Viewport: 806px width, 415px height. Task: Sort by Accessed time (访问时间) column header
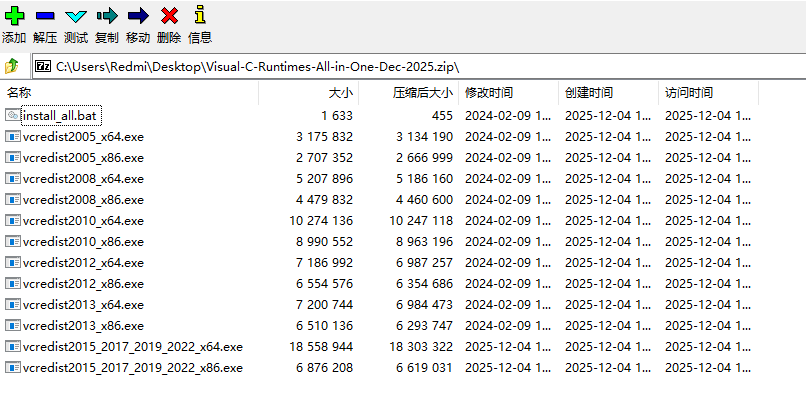708,93
